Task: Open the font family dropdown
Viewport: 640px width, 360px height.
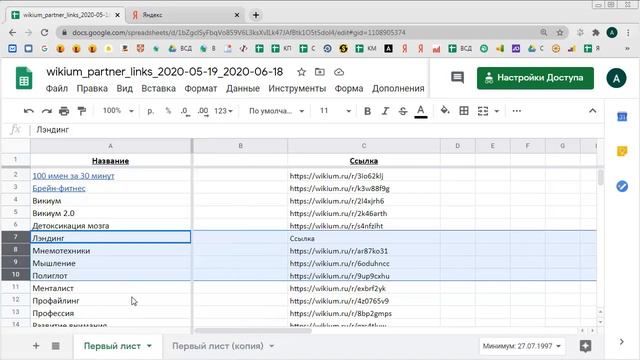Action: 276,111
